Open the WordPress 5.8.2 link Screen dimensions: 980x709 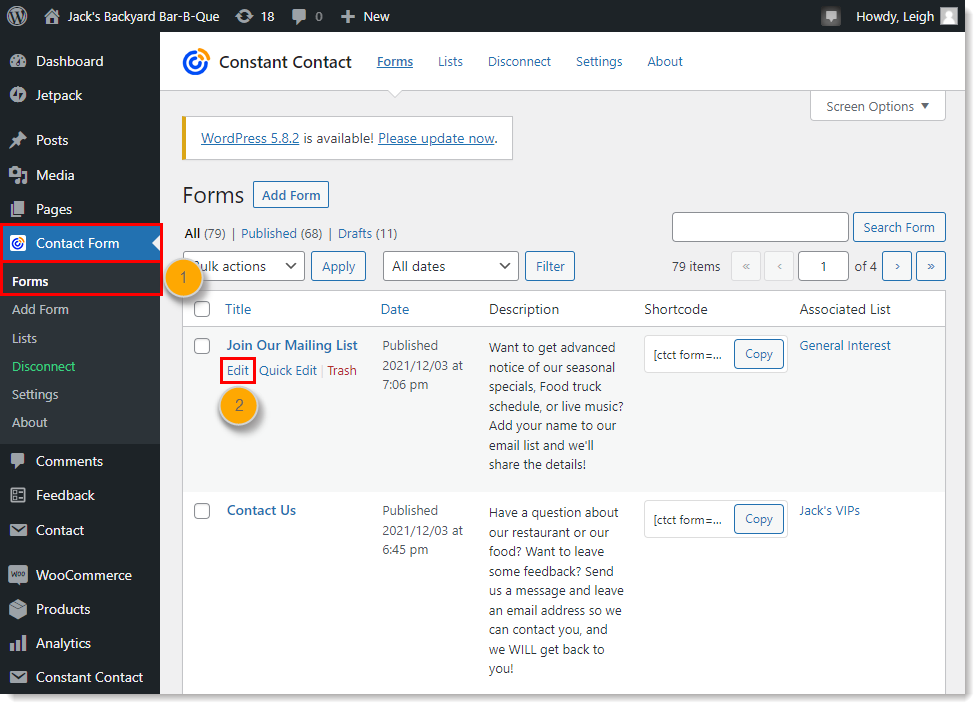pos(250,138)
